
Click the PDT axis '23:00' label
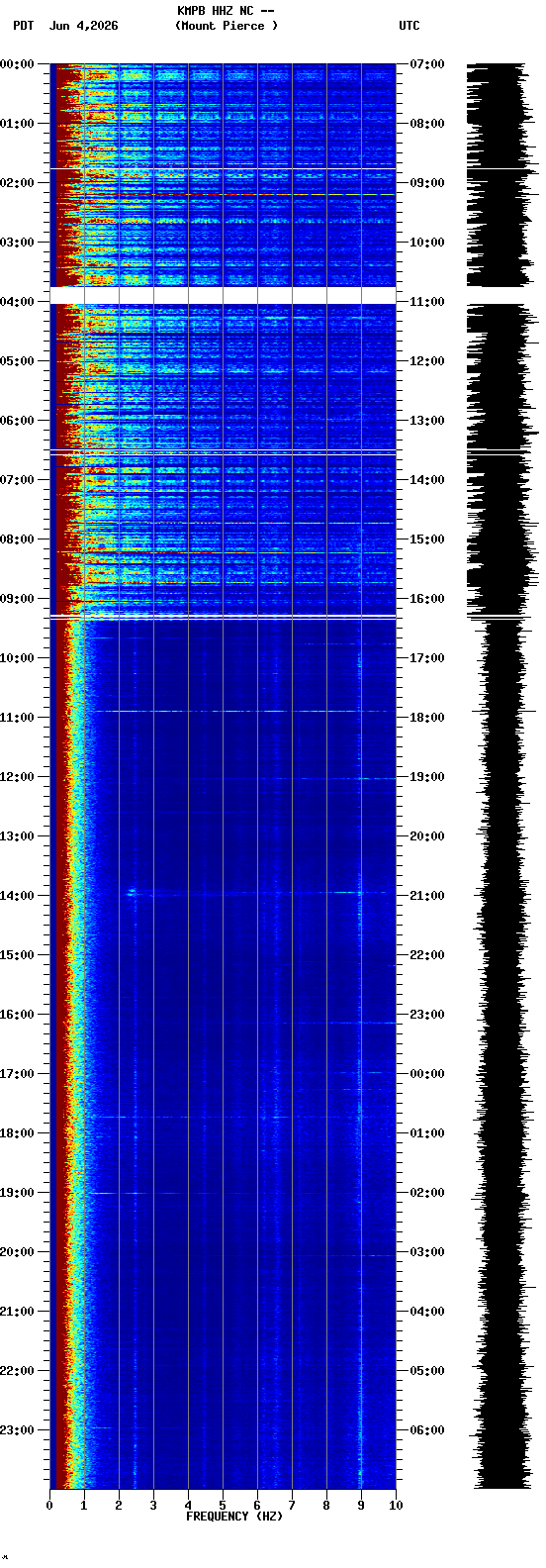18,1430
